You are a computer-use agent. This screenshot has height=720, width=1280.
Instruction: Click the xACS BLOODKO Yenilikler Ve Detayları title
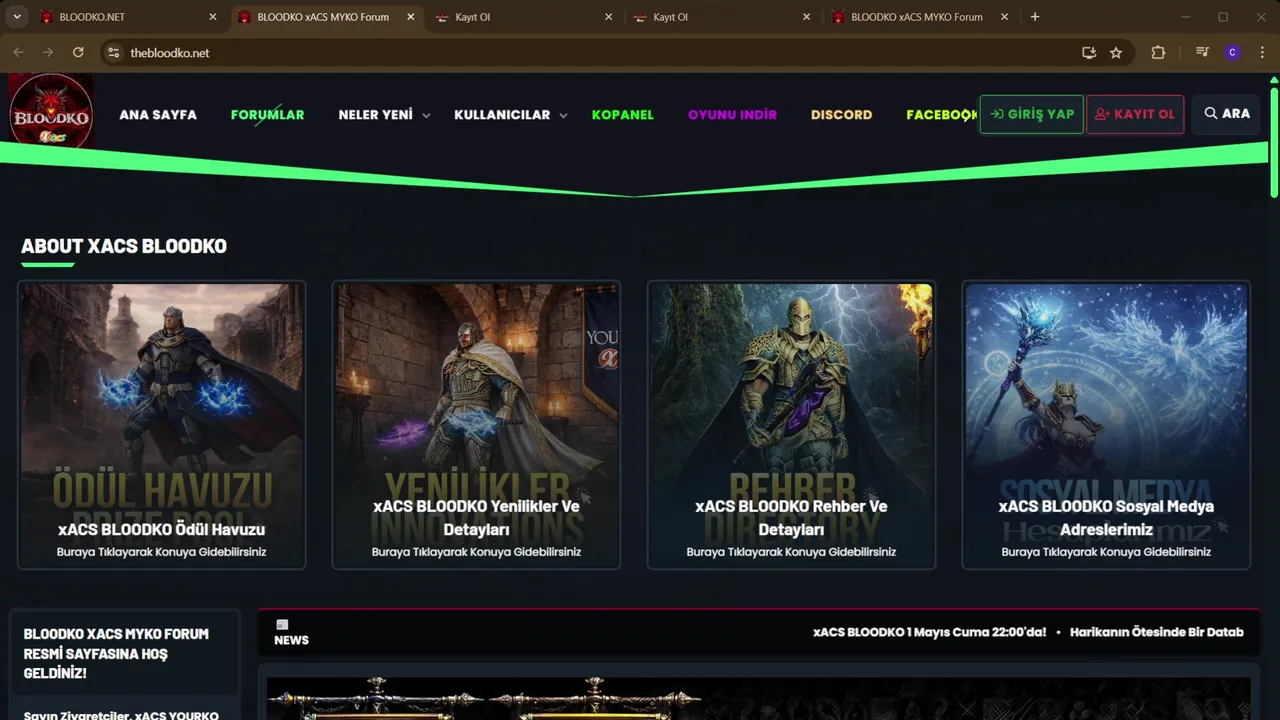coord(476,518)
